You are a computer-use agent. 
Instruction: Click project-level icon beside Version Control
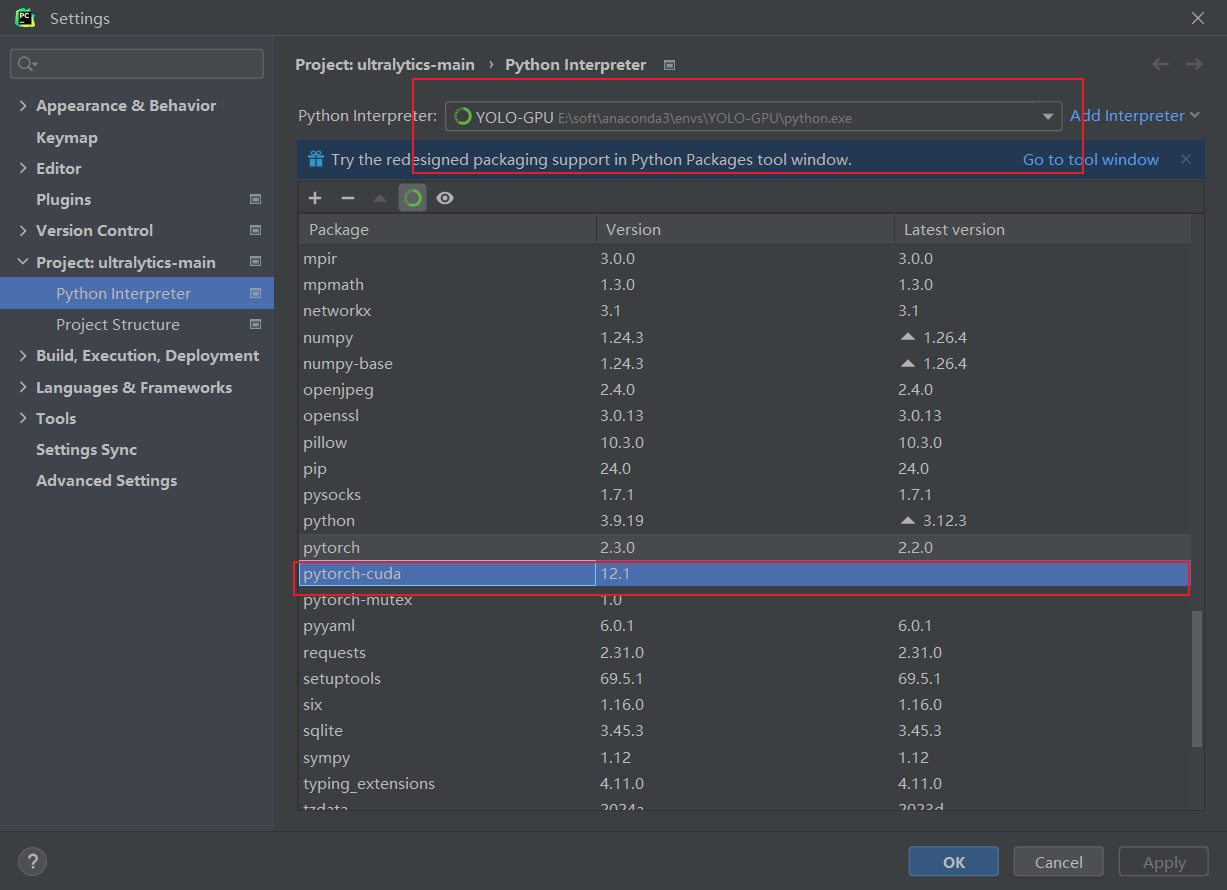[255, 230]
